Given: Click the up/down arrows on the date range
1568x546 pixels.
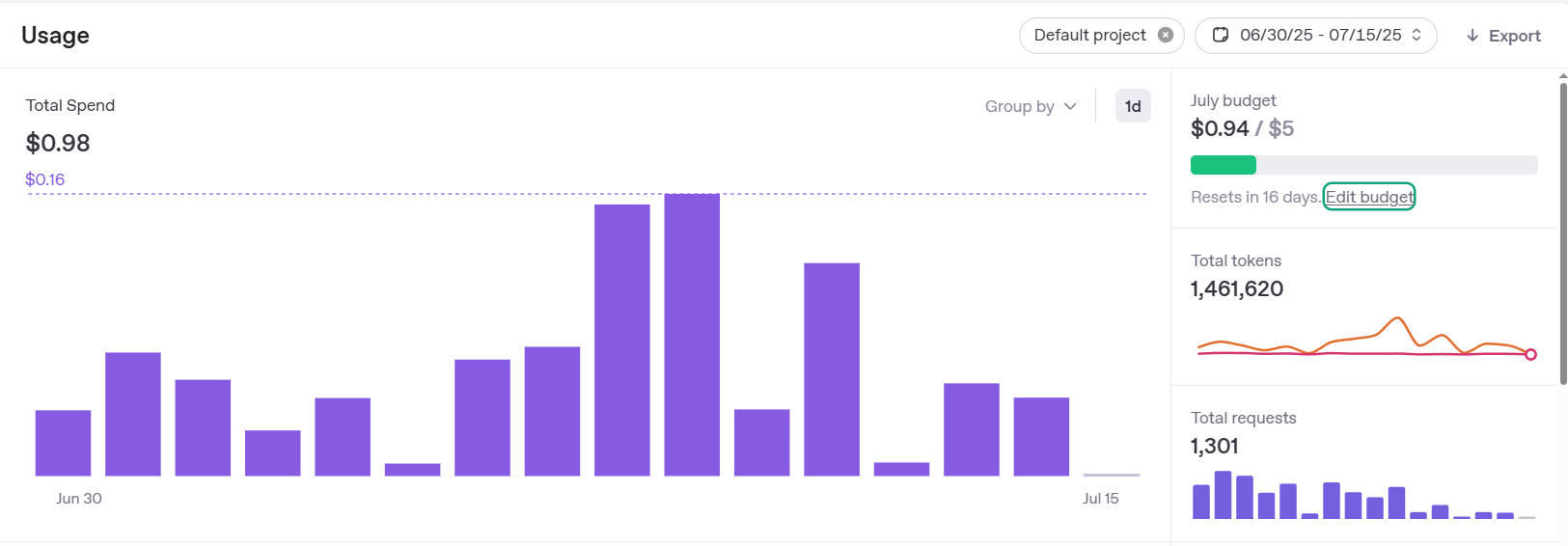Looking at the screenshot, I should 1417,35.
